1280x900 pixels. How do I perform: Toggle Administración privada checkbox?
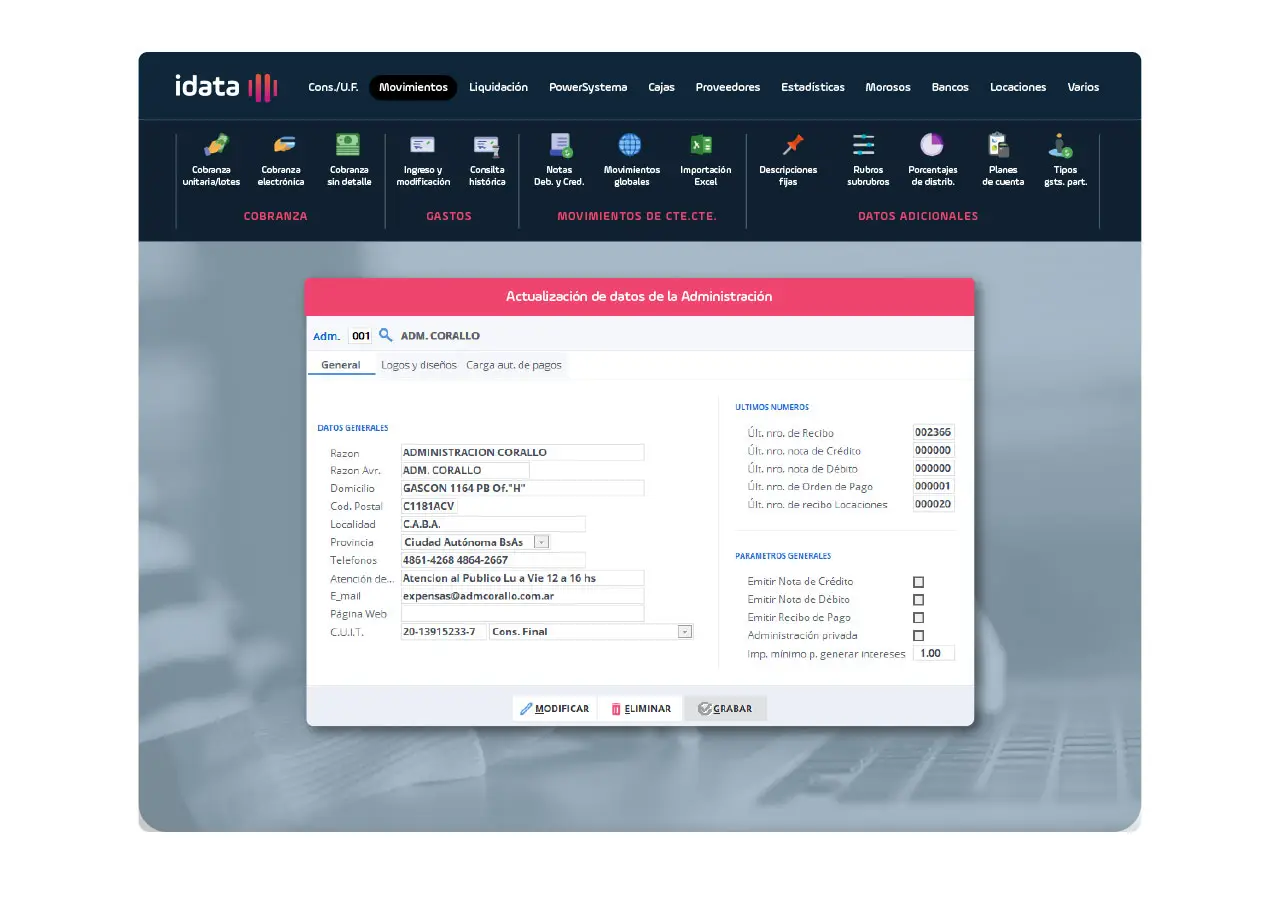(918, 636)
